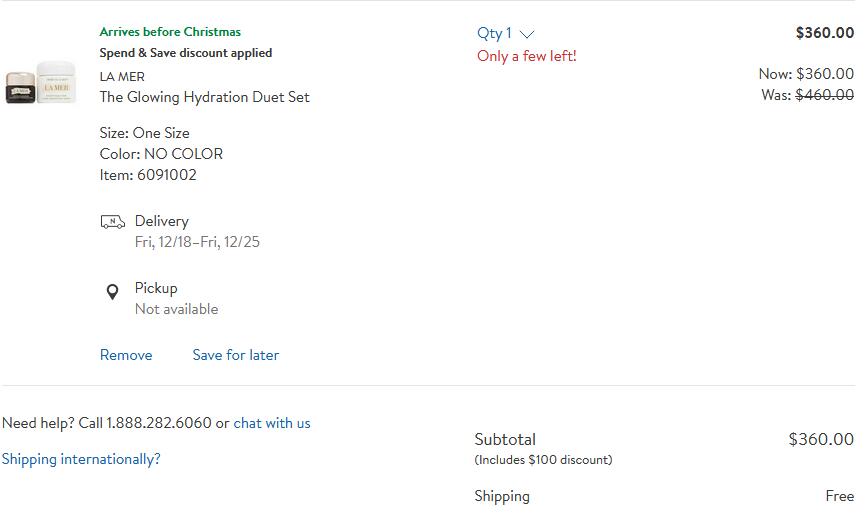
Task: Click the Only a few left! notice
Action: [526, 56]
